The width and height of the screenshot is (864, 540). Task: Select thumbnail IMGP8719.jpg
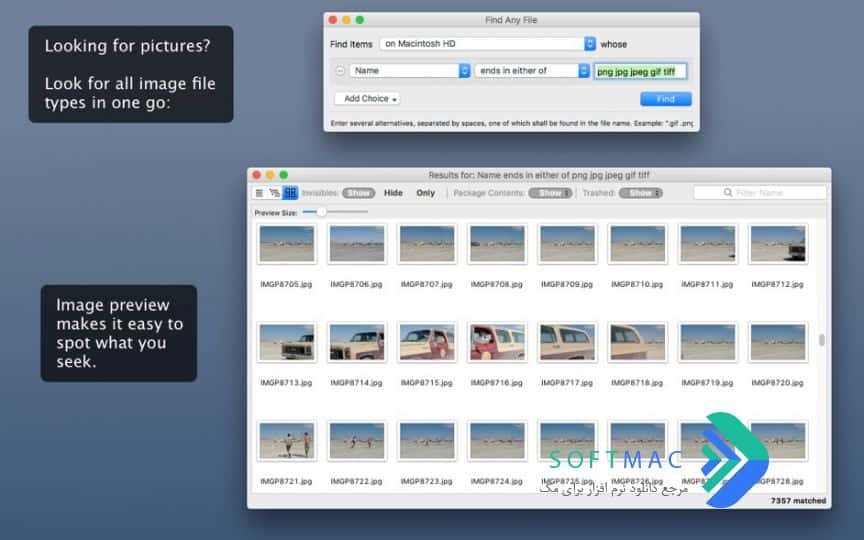click(x=707, y=342)
